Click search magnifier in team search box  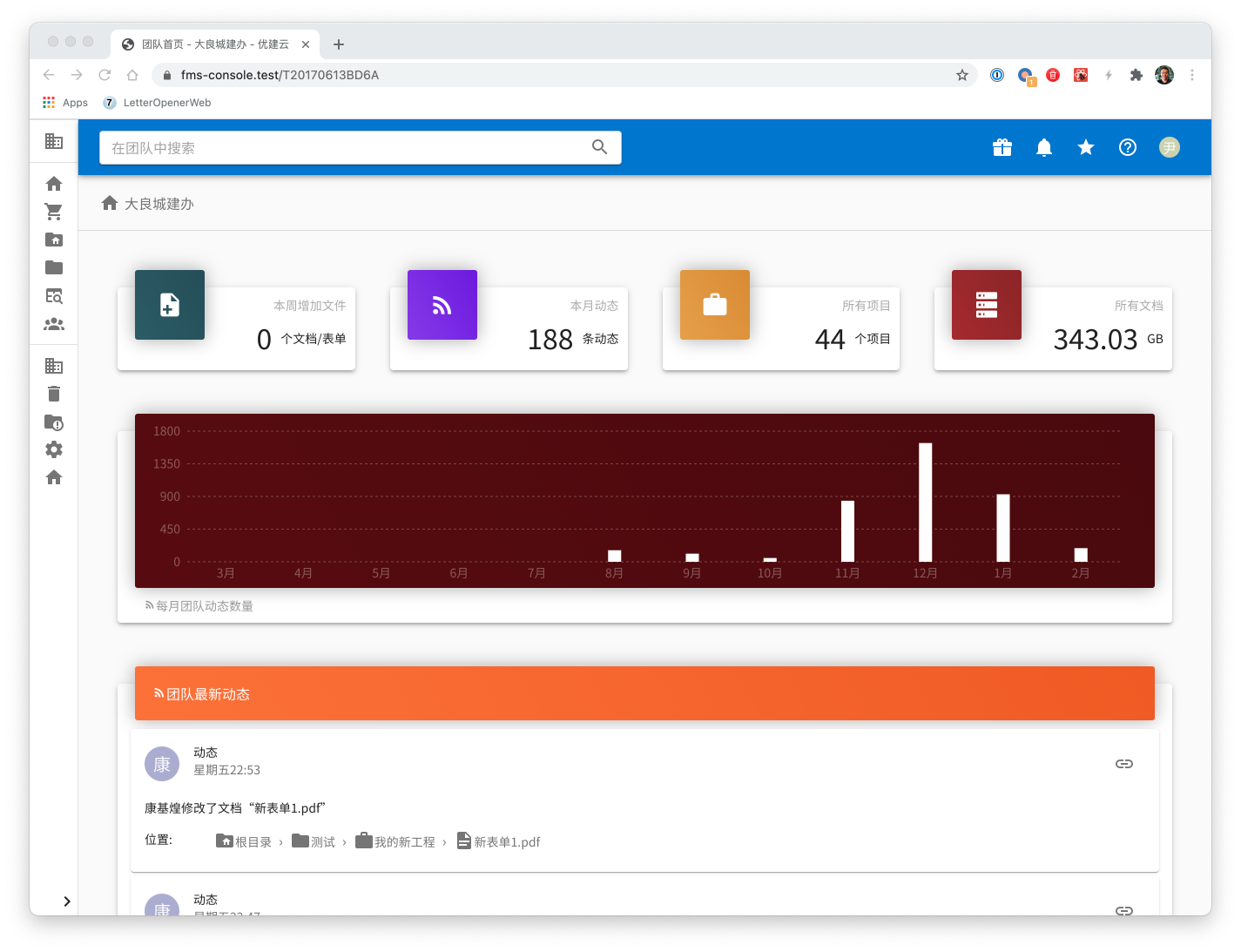tap(599, 147)
